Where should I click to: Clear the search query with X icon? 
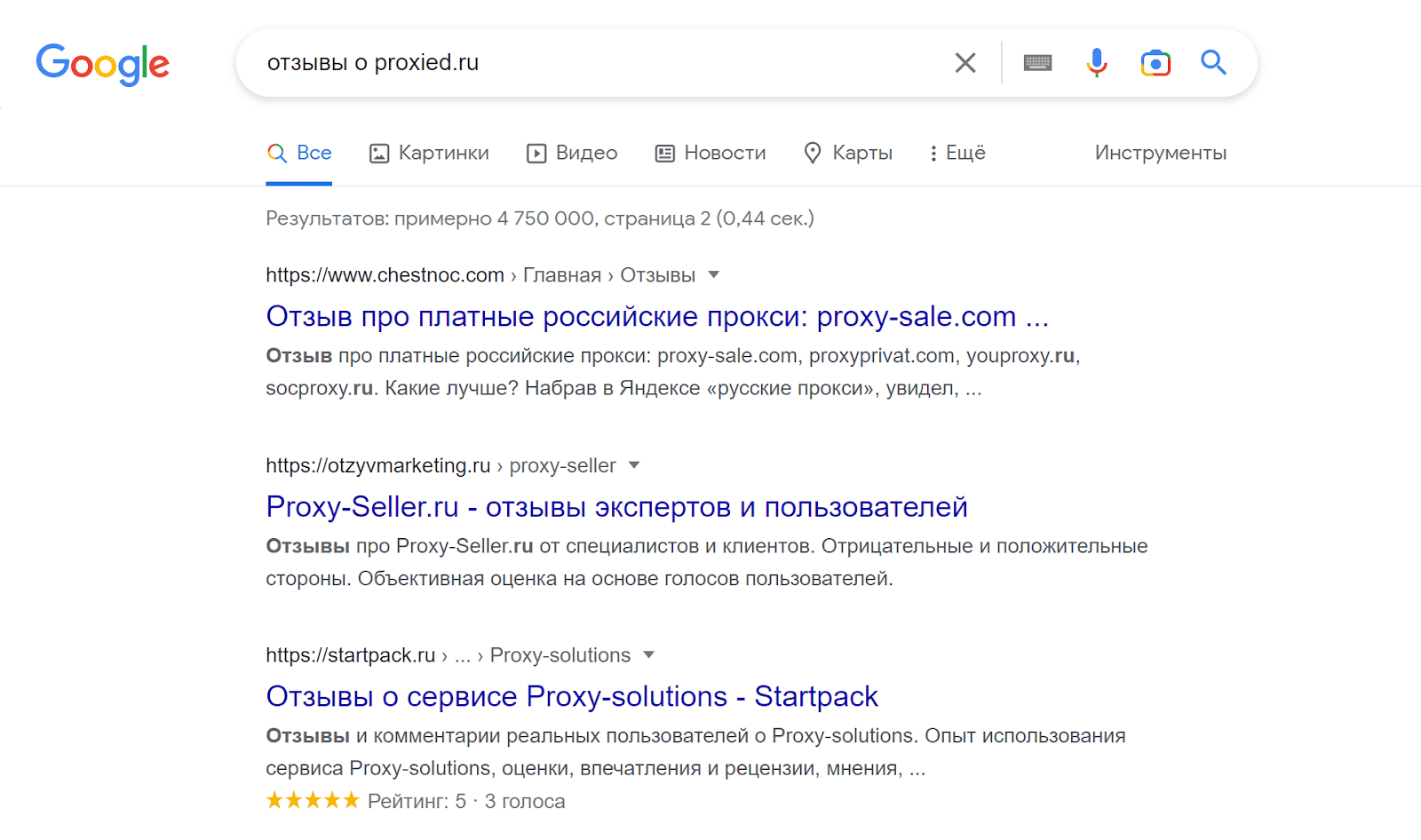pyautogui.click(x=965, y=63)
